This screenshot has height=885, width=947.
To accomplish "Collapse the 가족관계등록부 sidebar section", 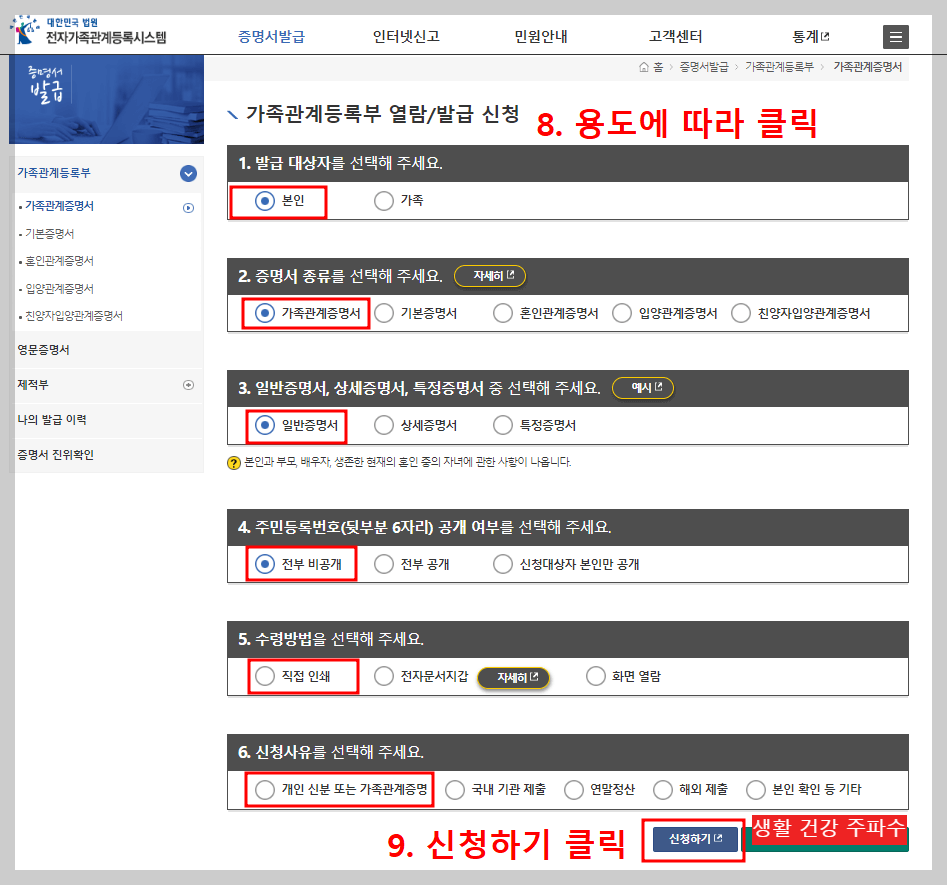I will (187, 173).
